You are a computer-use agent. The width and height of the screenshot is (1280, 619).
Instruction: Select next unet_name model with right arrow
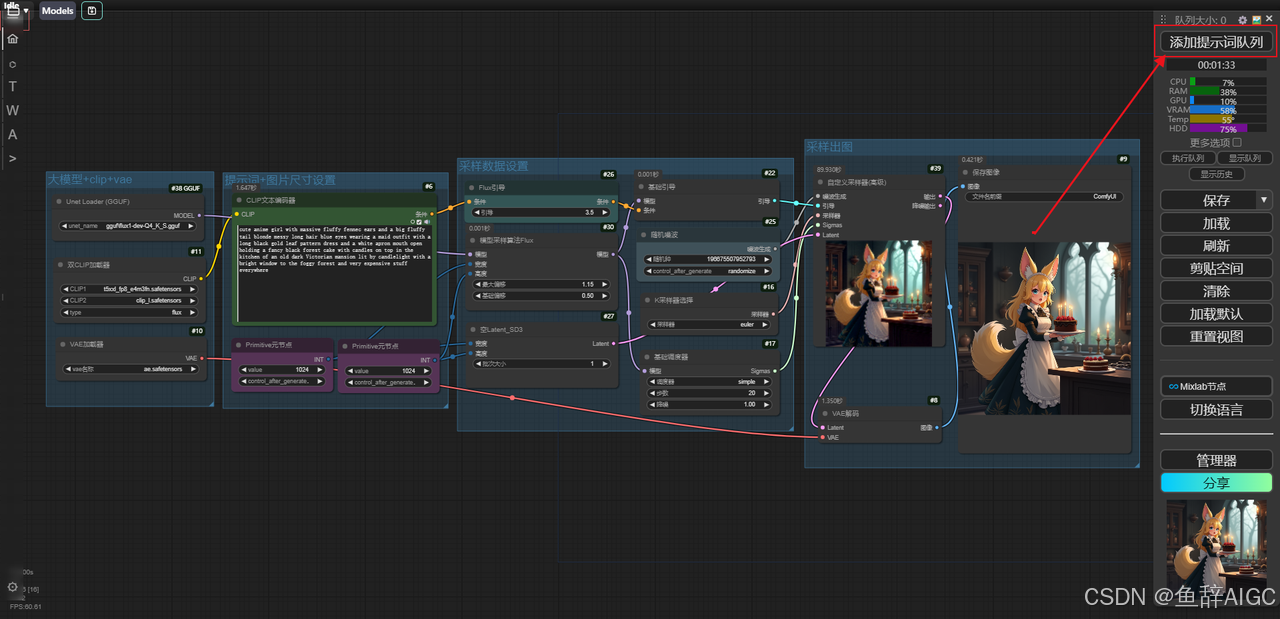click(192, 226)
